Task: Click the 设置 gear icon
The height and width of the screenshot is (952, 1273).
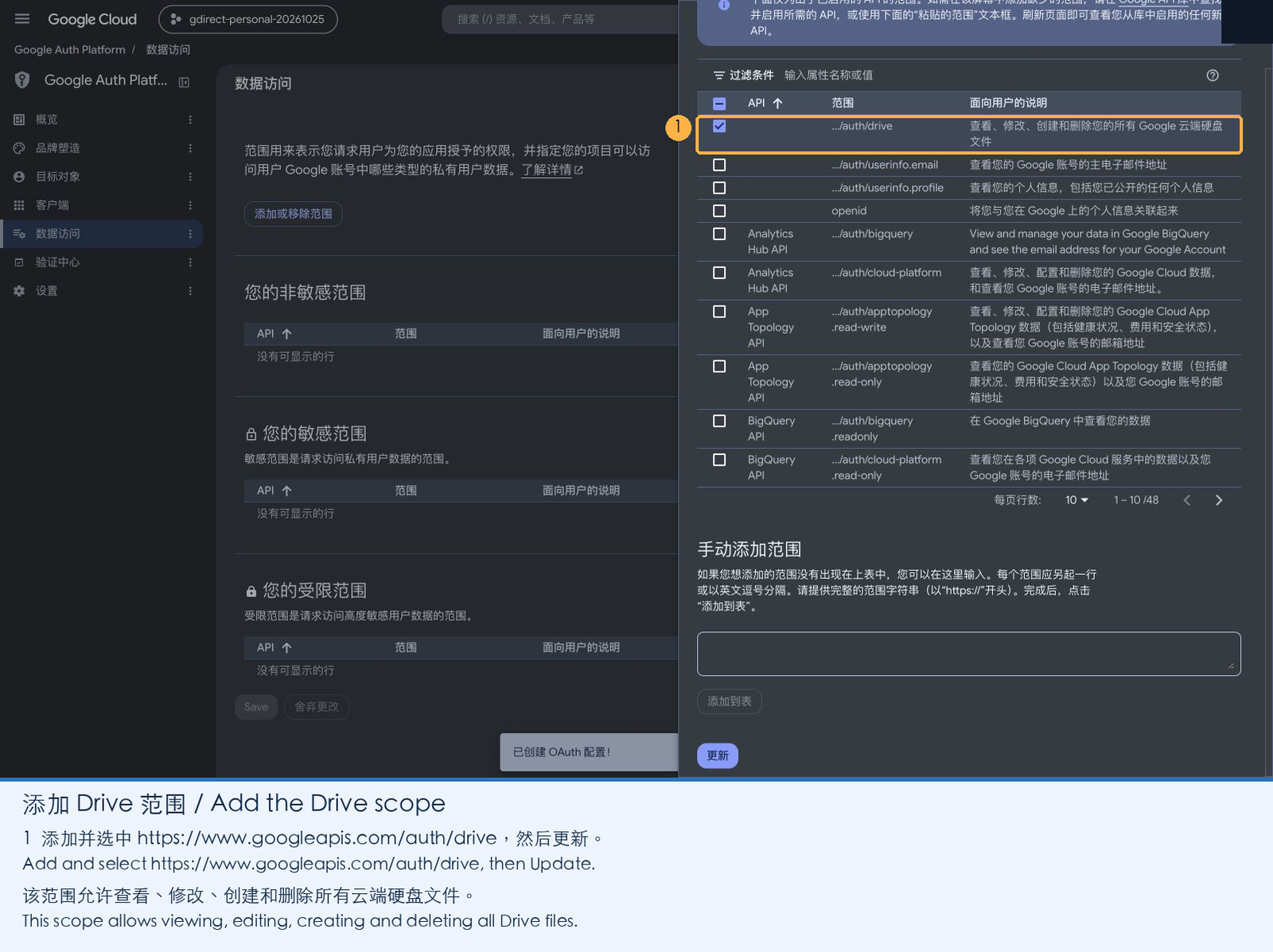Action: [19, 291]
